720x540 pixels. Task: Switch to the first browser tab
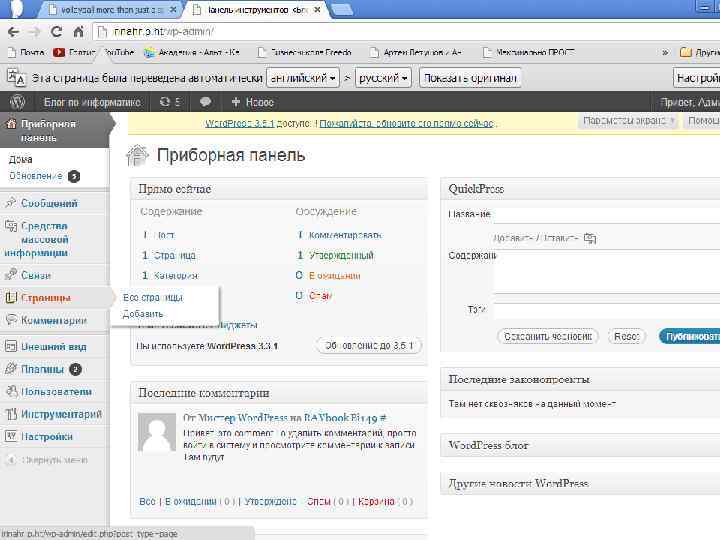(108, 10)
